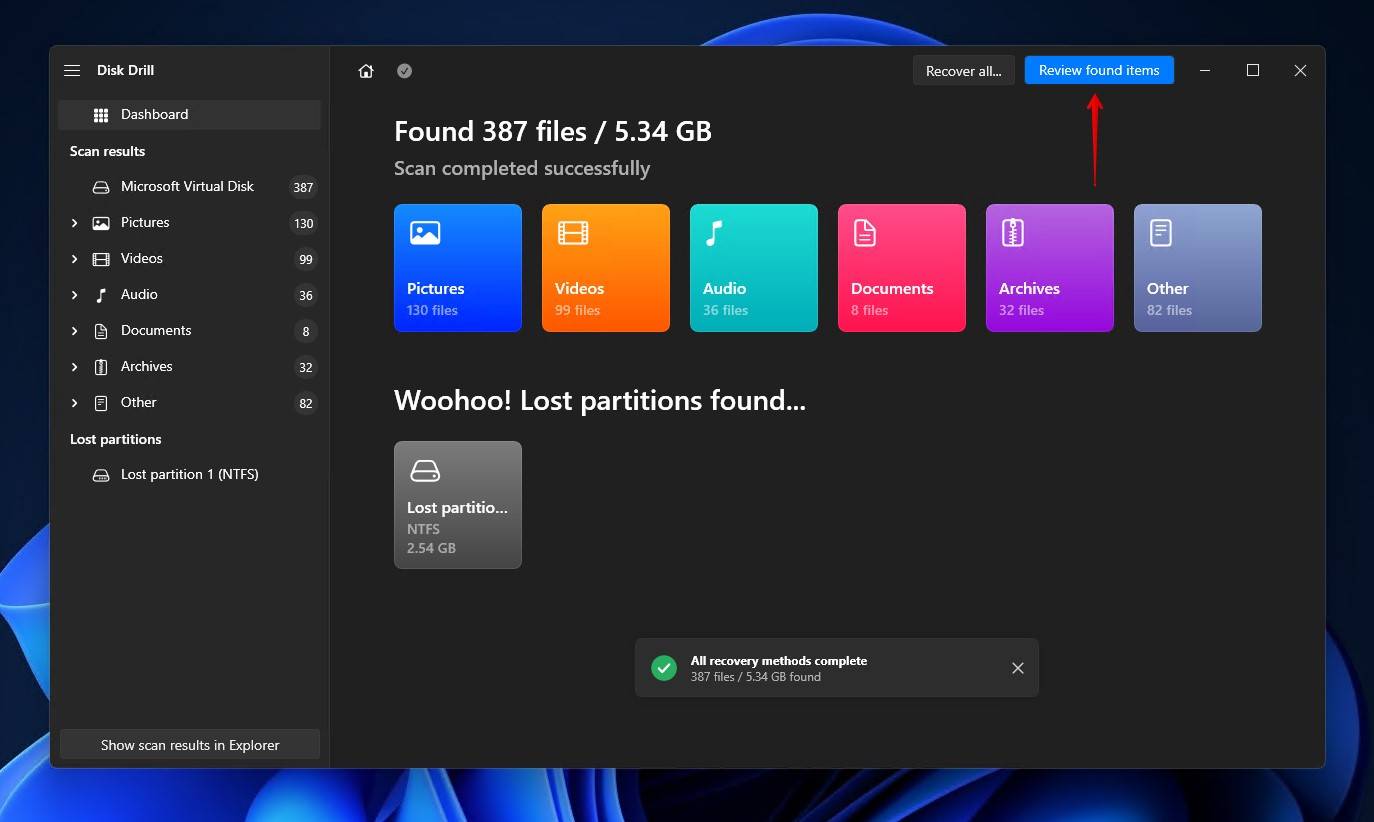1374x822 pixels.
Task: Expand the Archives tree node
Action: [x=74, y=367]
